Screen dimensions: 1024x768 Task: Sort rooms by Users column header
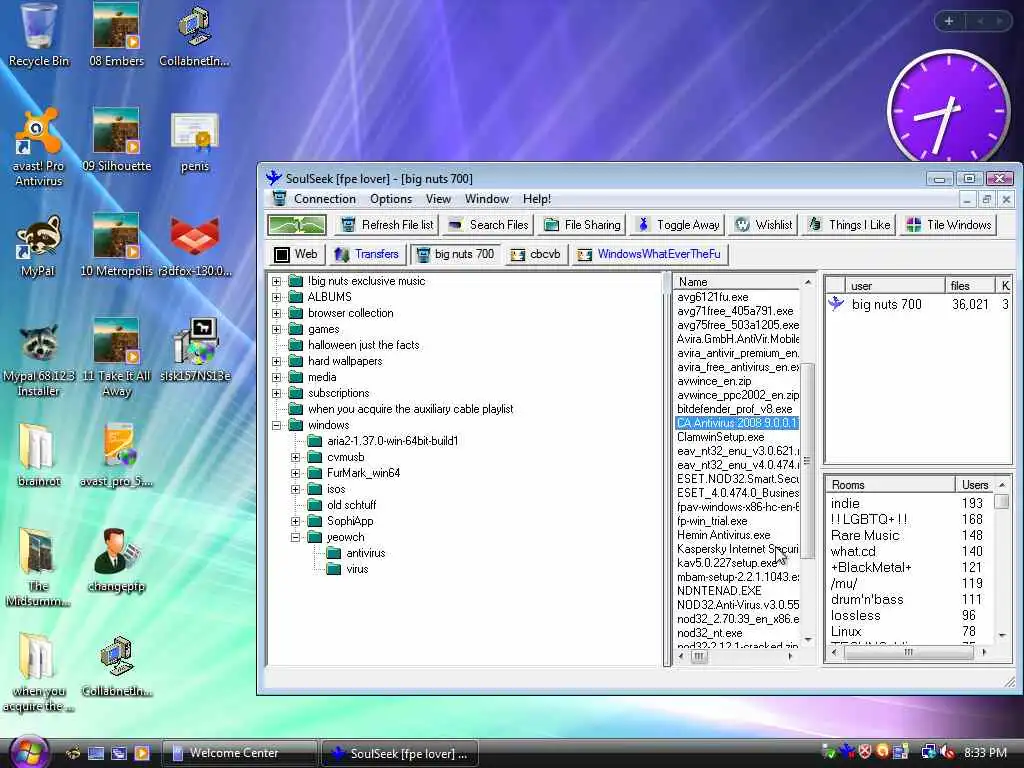pyautogui.click(x=974, y=485)
